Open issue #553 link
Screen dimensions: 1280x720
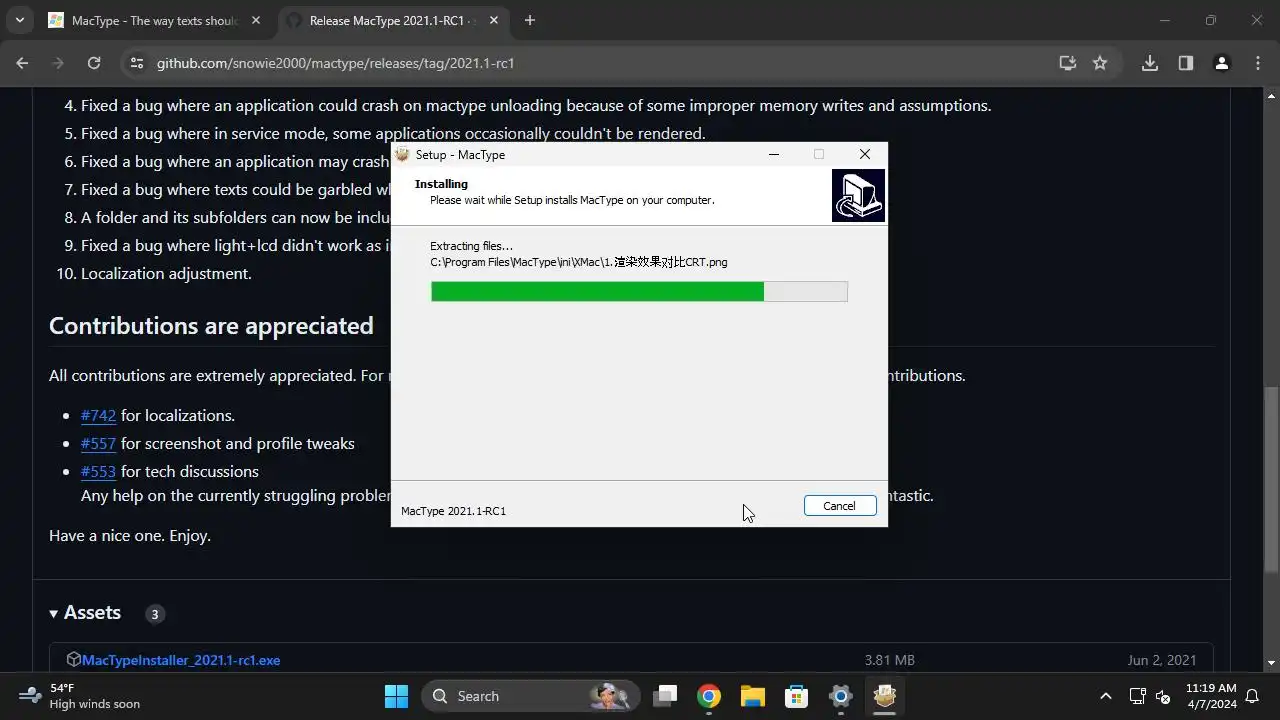coord(98,471)
